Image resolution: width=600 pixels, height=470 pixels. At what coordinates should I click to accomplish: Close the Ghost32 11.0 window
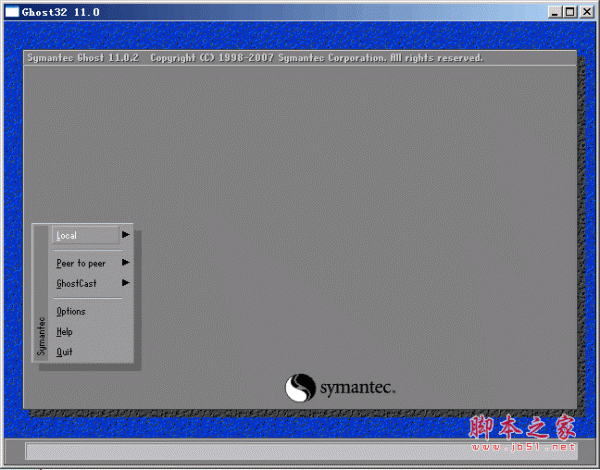pos(587,12)
